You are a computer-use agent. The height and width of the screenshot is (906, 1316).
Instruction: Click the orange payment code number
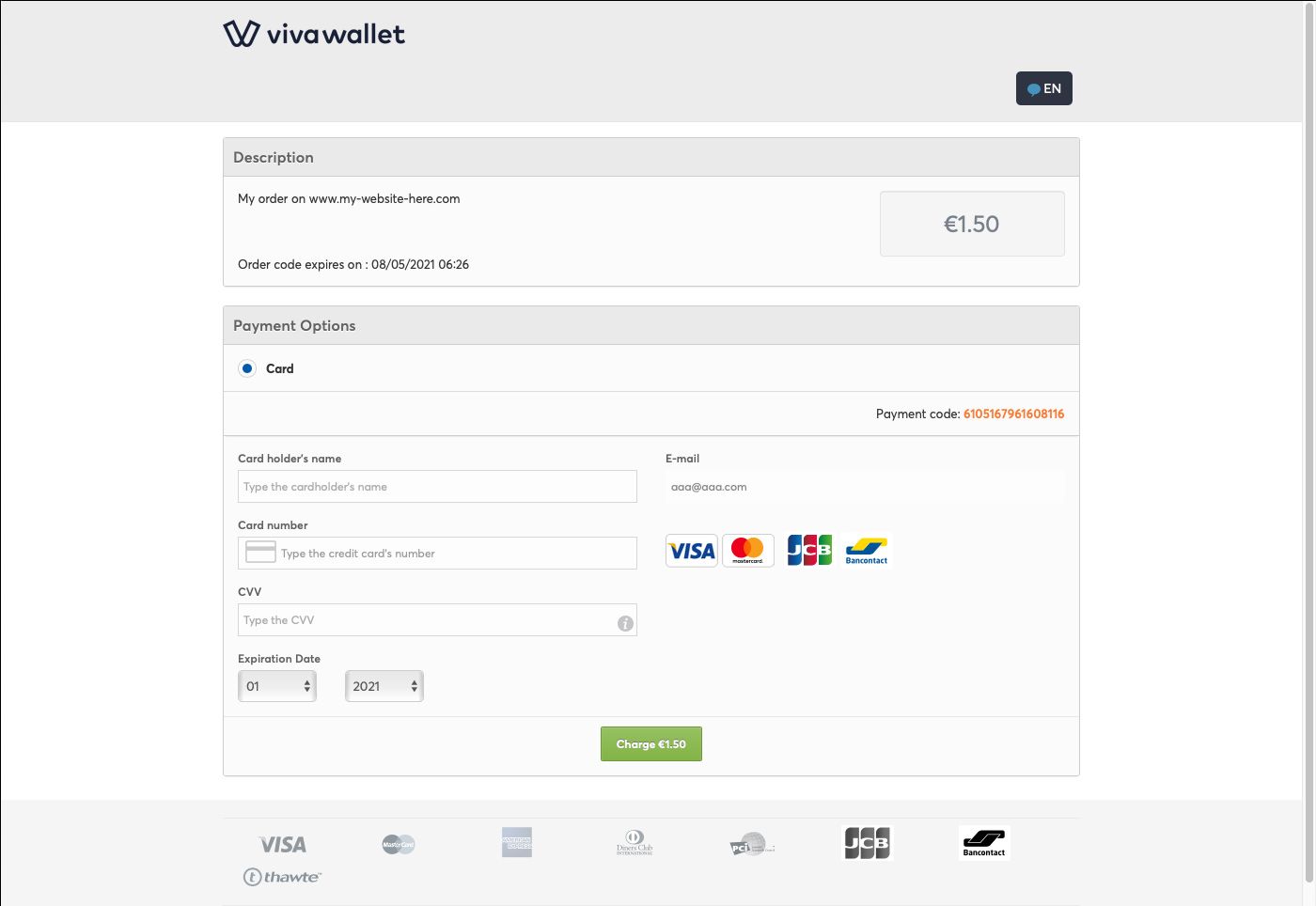[1014, 414]
